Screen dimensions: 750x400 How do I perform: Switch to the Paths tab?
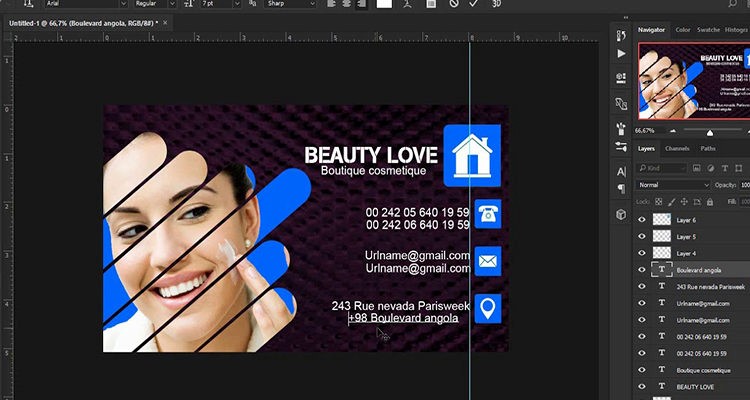click(x=708, y=148)
